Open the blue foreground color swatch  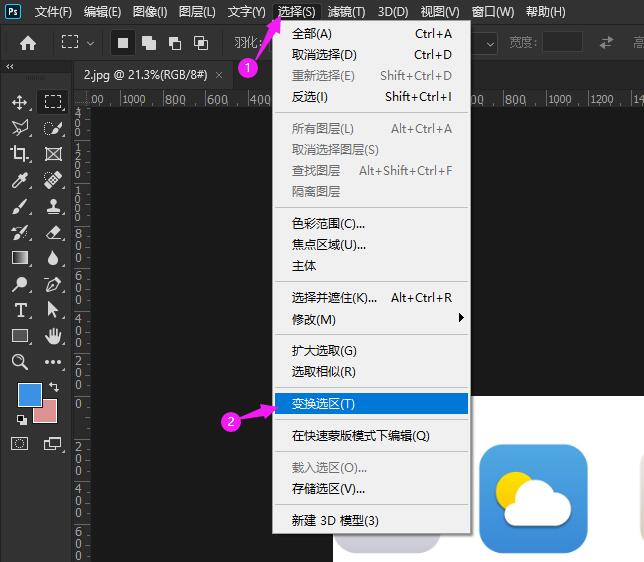(30, 395)
